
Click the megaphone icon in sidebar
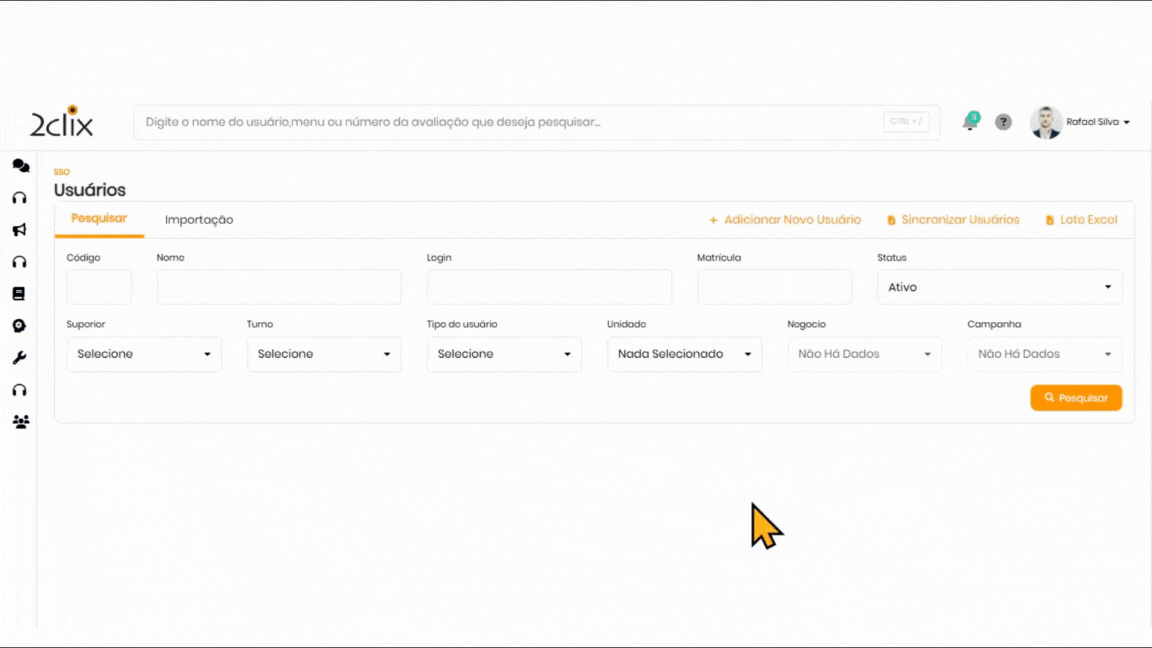19,230
